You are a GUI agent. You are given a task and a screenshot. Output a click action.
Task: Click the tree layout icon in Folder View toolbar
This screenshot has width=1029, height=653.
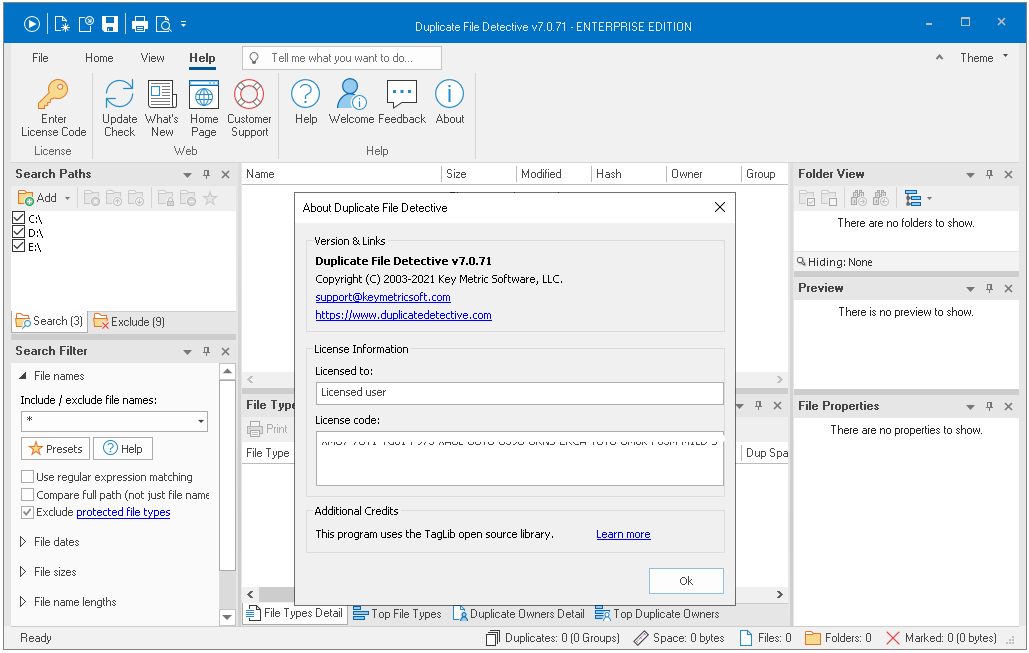point(913,198)
